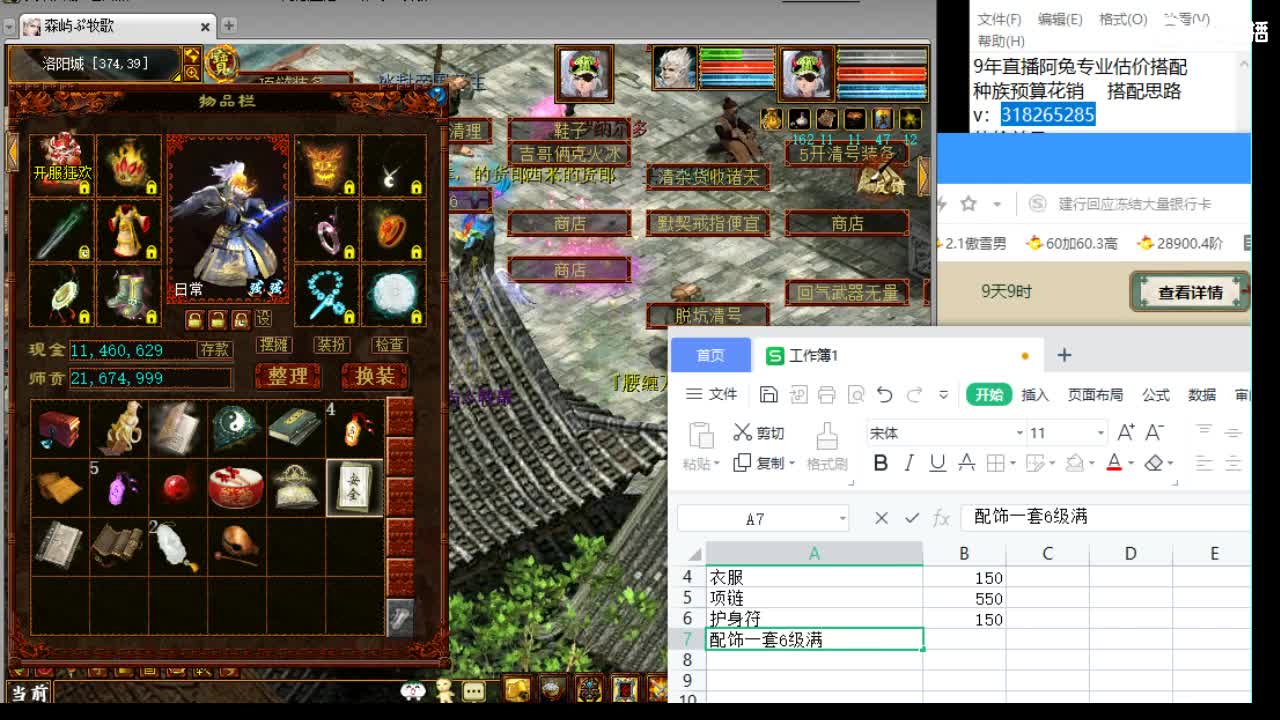This screenshot has height=720, width=1280.
Task: Click the flaming helmet equipment slot
Action: tap(128, 165)
